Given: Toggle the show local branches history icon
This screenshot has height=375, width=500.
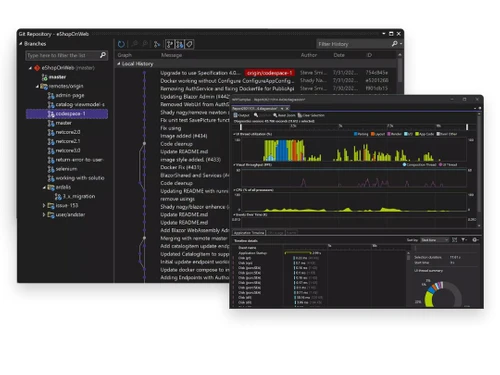Looking at the screenshot, I should [180, 44].
